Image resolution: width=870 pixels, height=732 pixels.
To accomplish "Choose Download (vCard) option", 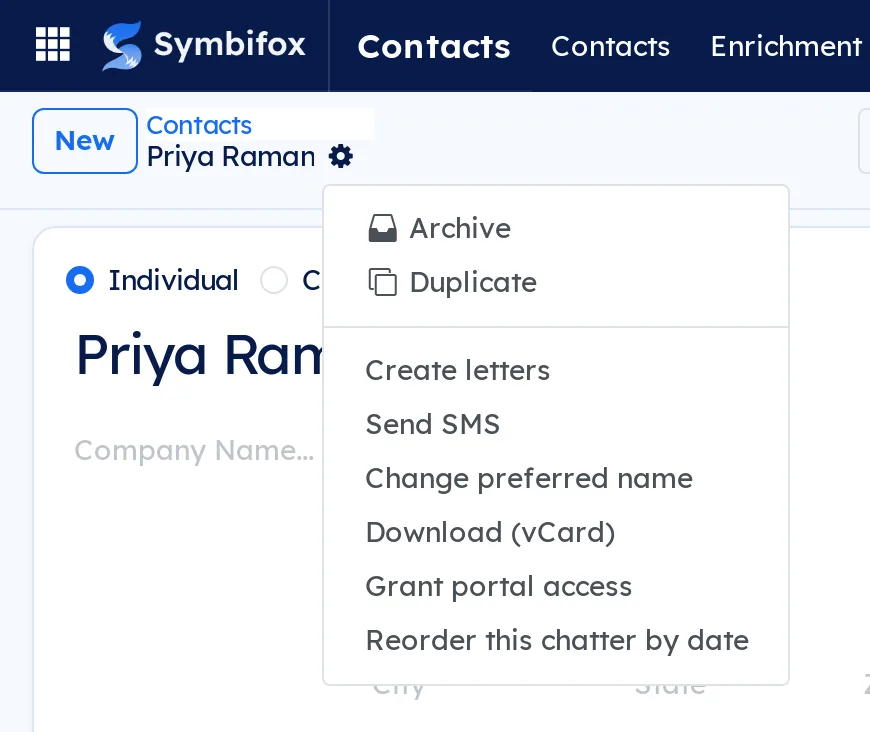I will 556,533.
